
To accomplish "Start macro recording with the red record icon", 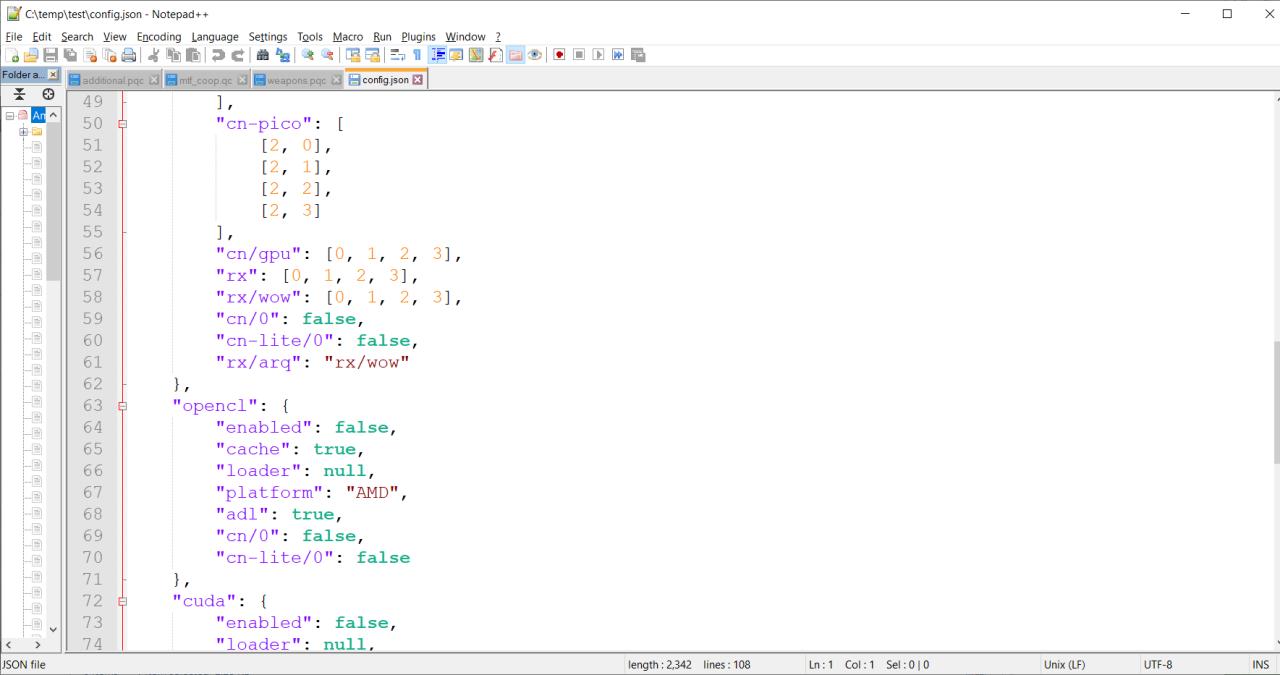I will point(559,55).
